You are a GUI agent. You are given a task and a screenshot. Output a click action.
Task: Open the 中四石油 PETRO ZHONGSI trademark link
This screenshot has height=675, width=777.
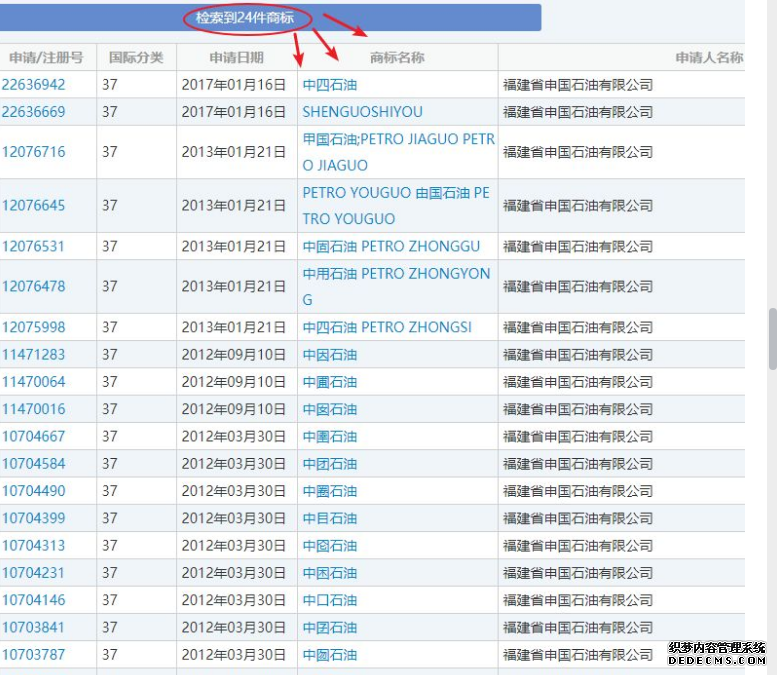point(387,328)
